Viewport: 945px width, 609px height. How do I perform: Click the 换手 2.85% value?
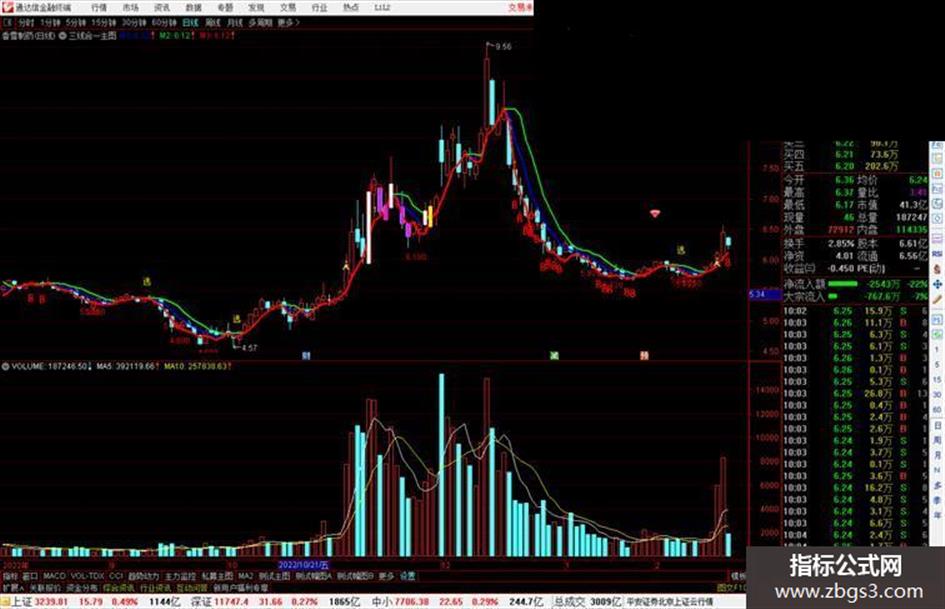coord(841,244)
